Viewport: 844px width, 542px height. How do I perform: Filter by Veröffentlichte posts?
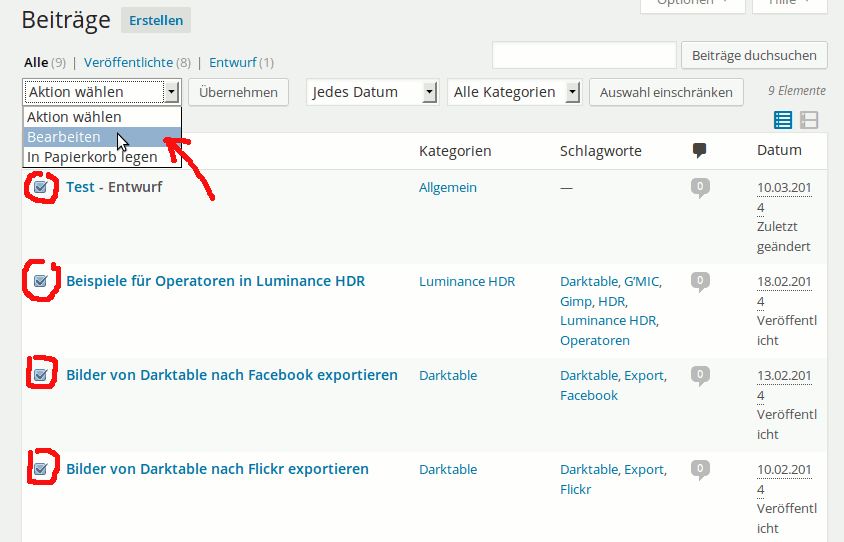[129, 62]
